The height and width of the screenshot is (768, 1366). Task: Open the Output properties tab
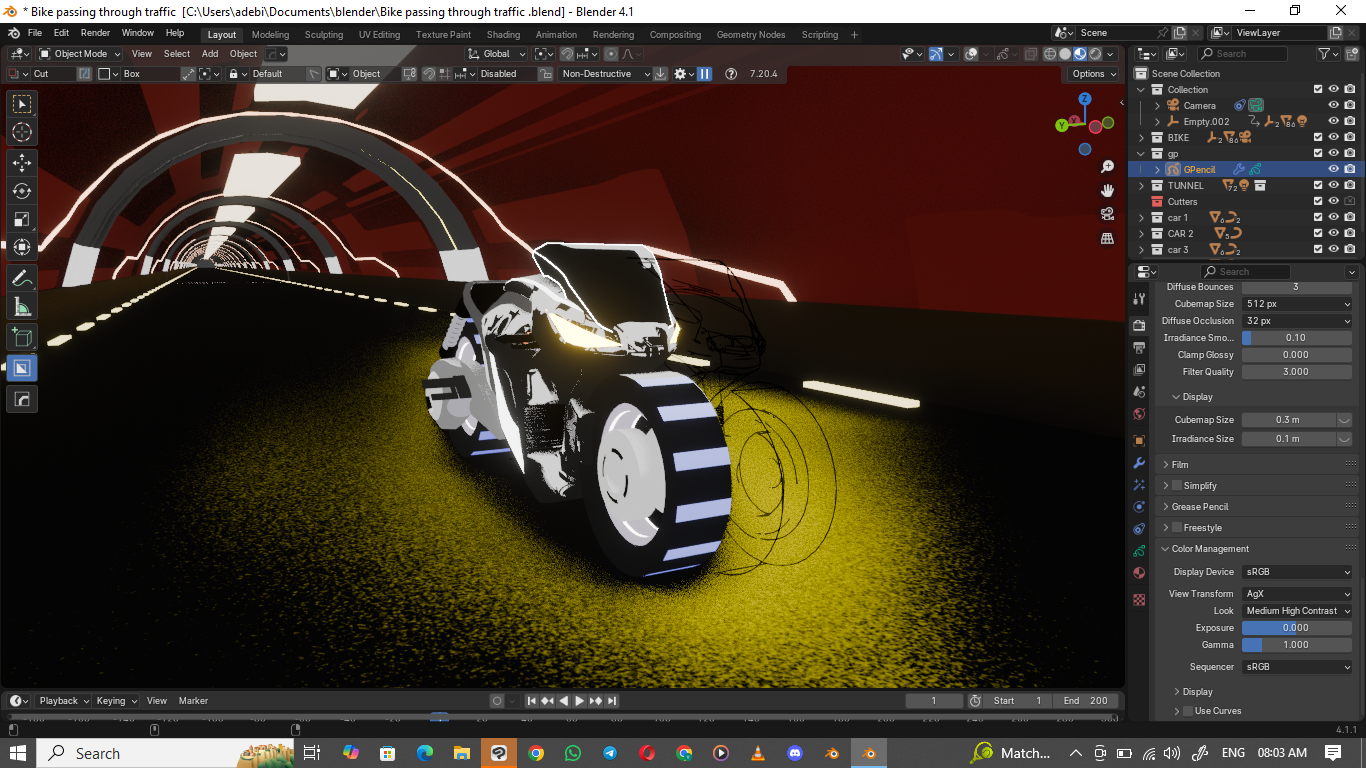tap(1139, 348)
